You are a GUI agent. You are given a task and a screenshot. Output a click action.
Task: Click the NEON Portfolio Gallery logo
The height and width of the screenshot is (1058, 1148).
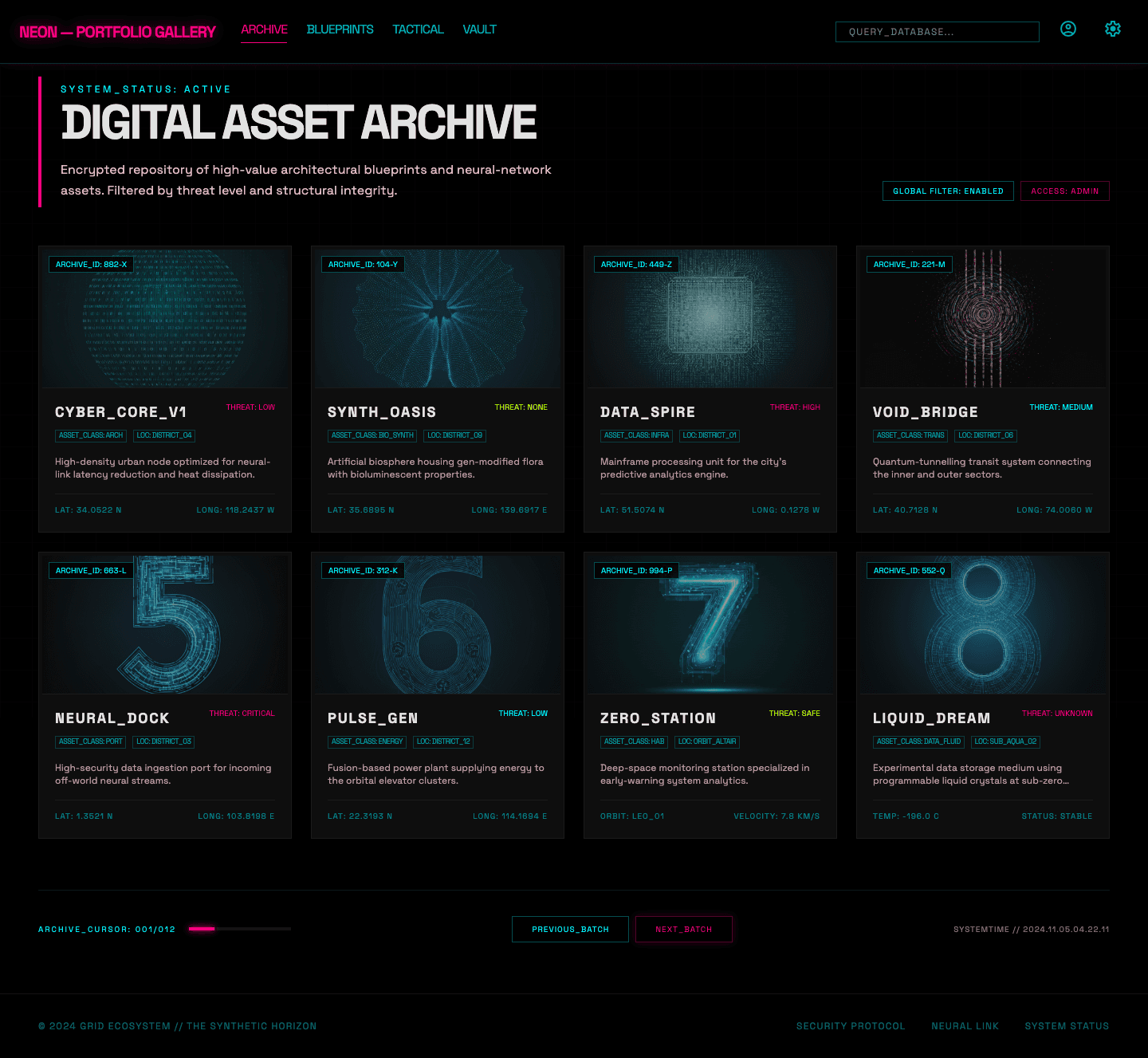(117, 32)
